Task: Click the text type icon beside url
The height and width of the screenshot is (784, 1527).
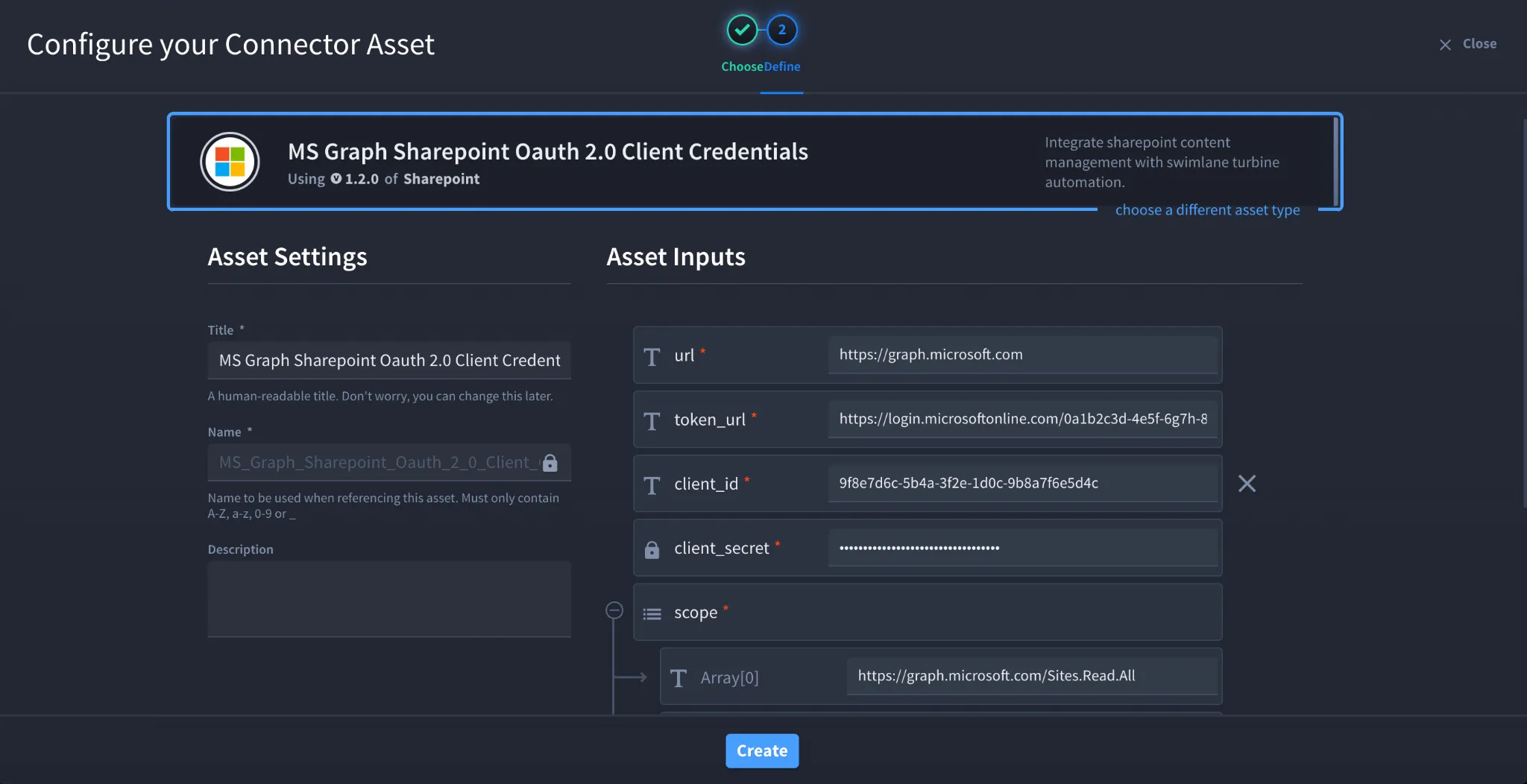Action: click(x=652, y=357)
